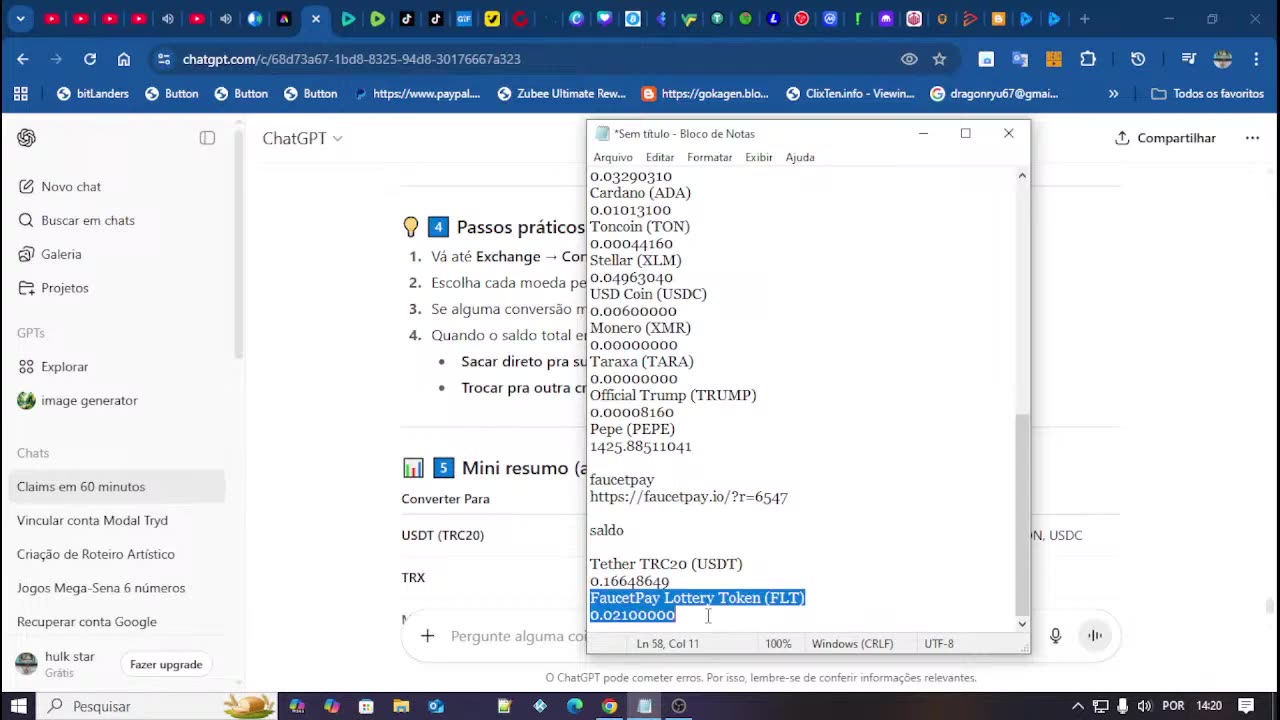Open a new browser tab
Viewport: 1280px width, 720px height.
[1084, 19]
